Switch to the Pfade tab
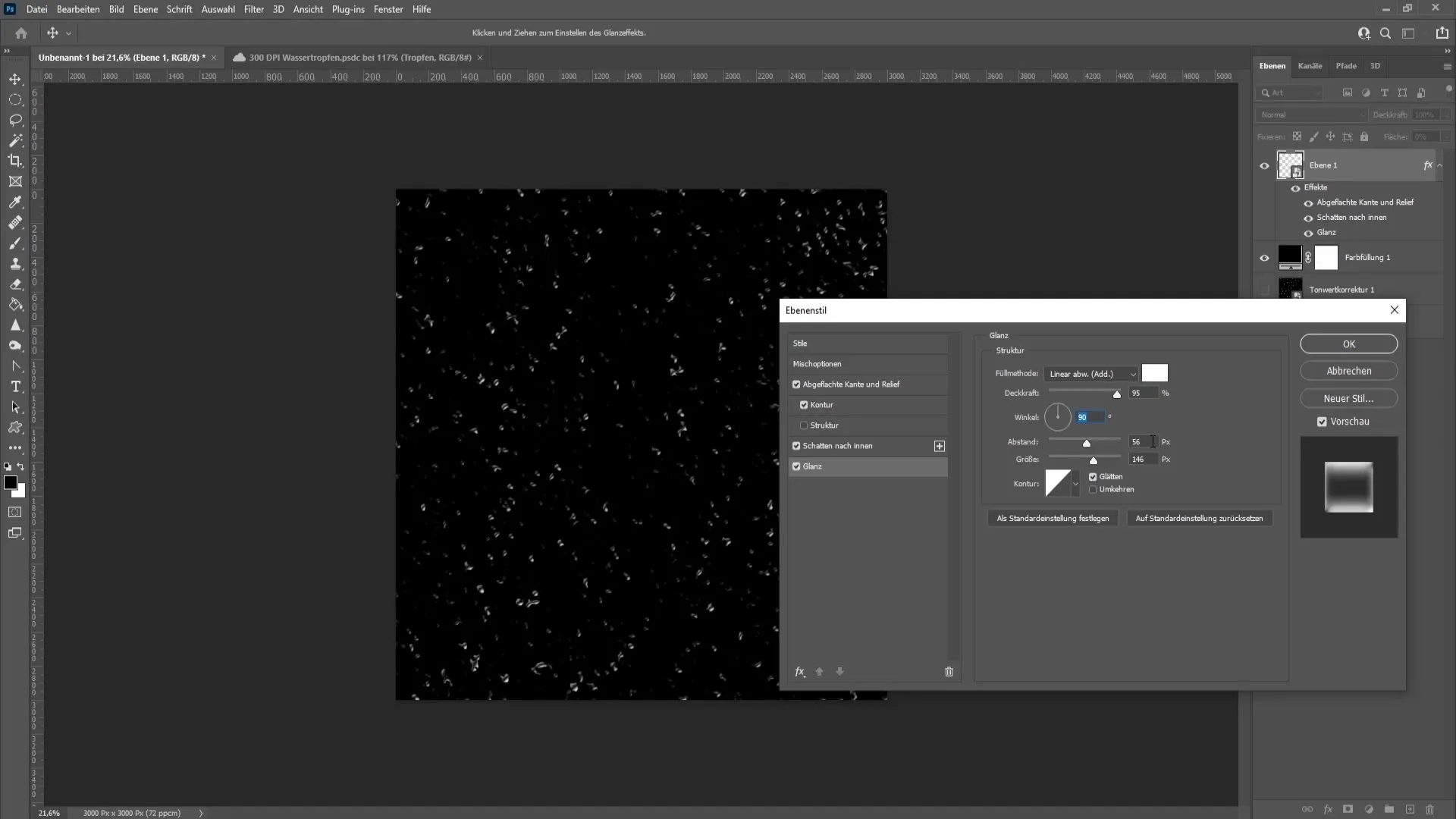 1346,66
